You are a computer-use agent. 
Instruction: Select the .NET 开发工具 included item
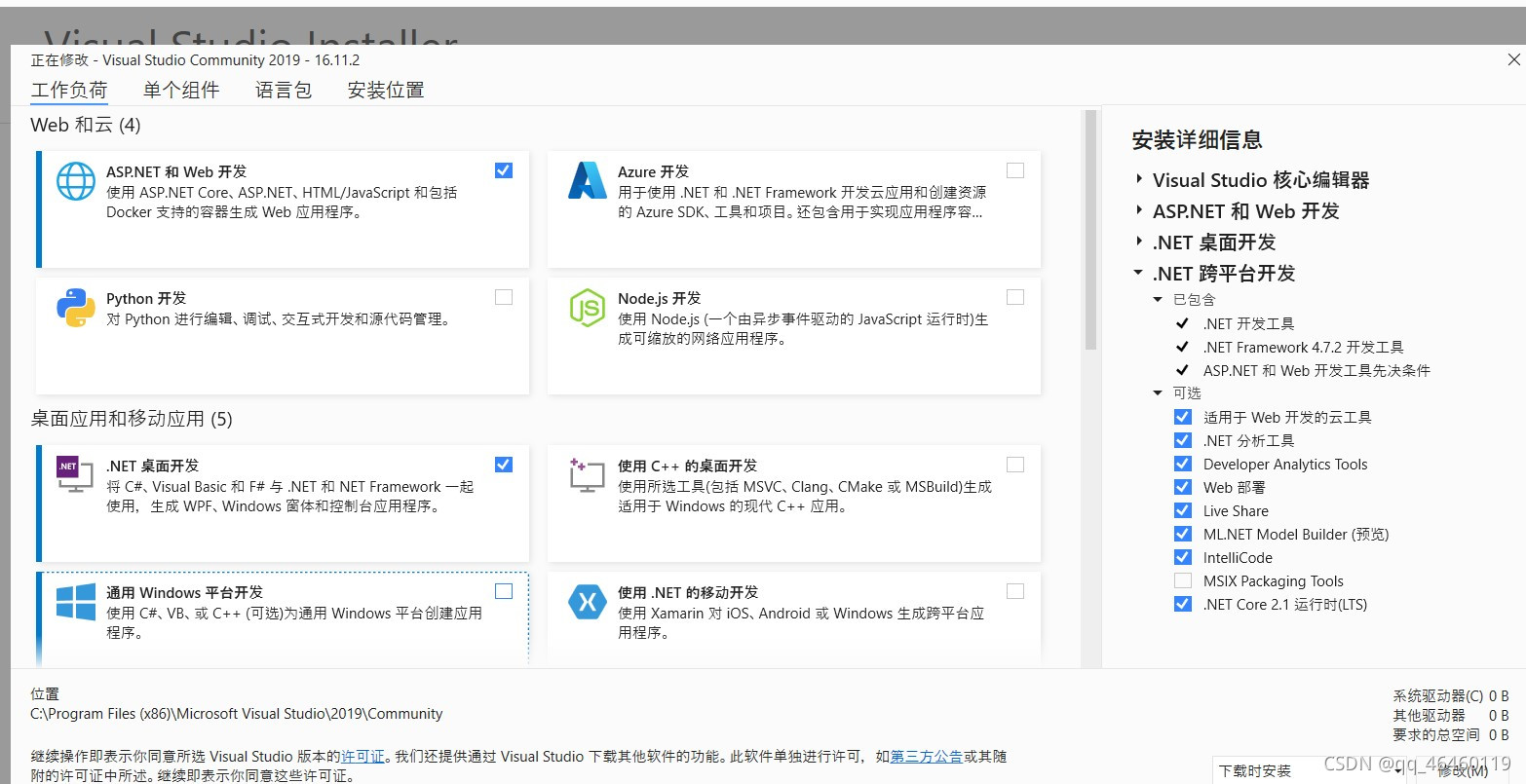1248,323
